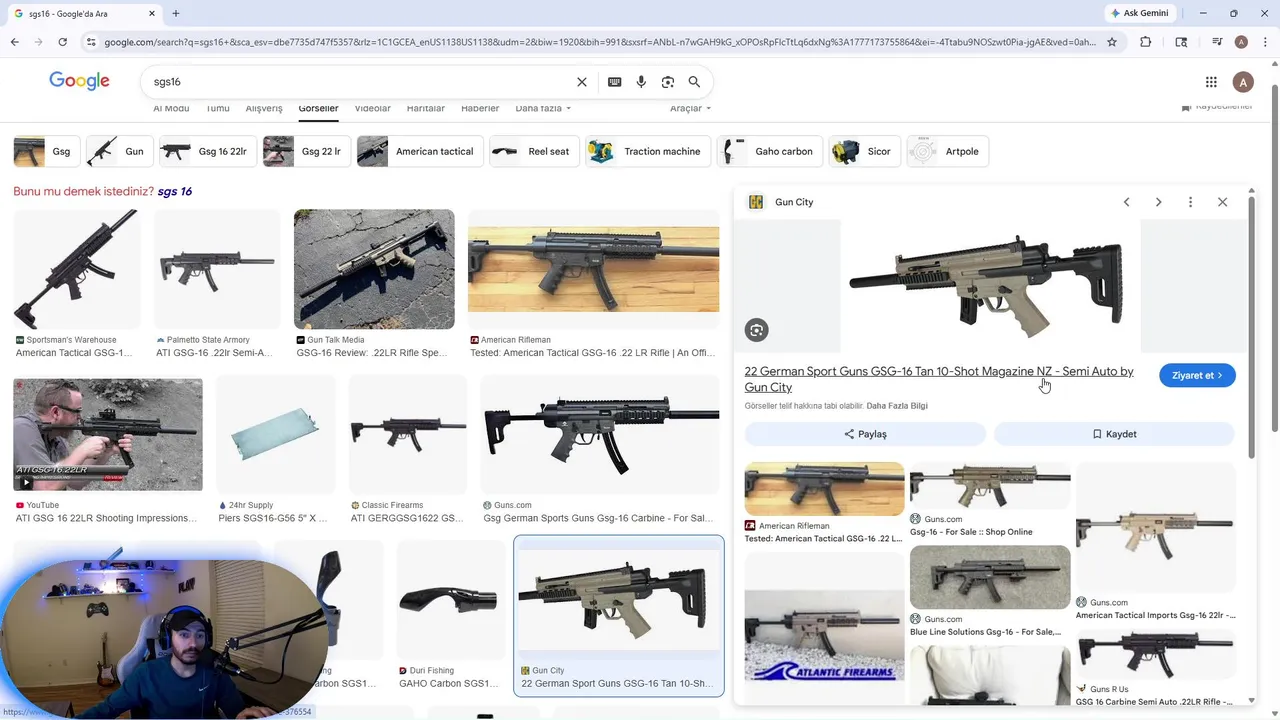
Task: Show next image in preview panel
Action: (x=1158, y=202)
